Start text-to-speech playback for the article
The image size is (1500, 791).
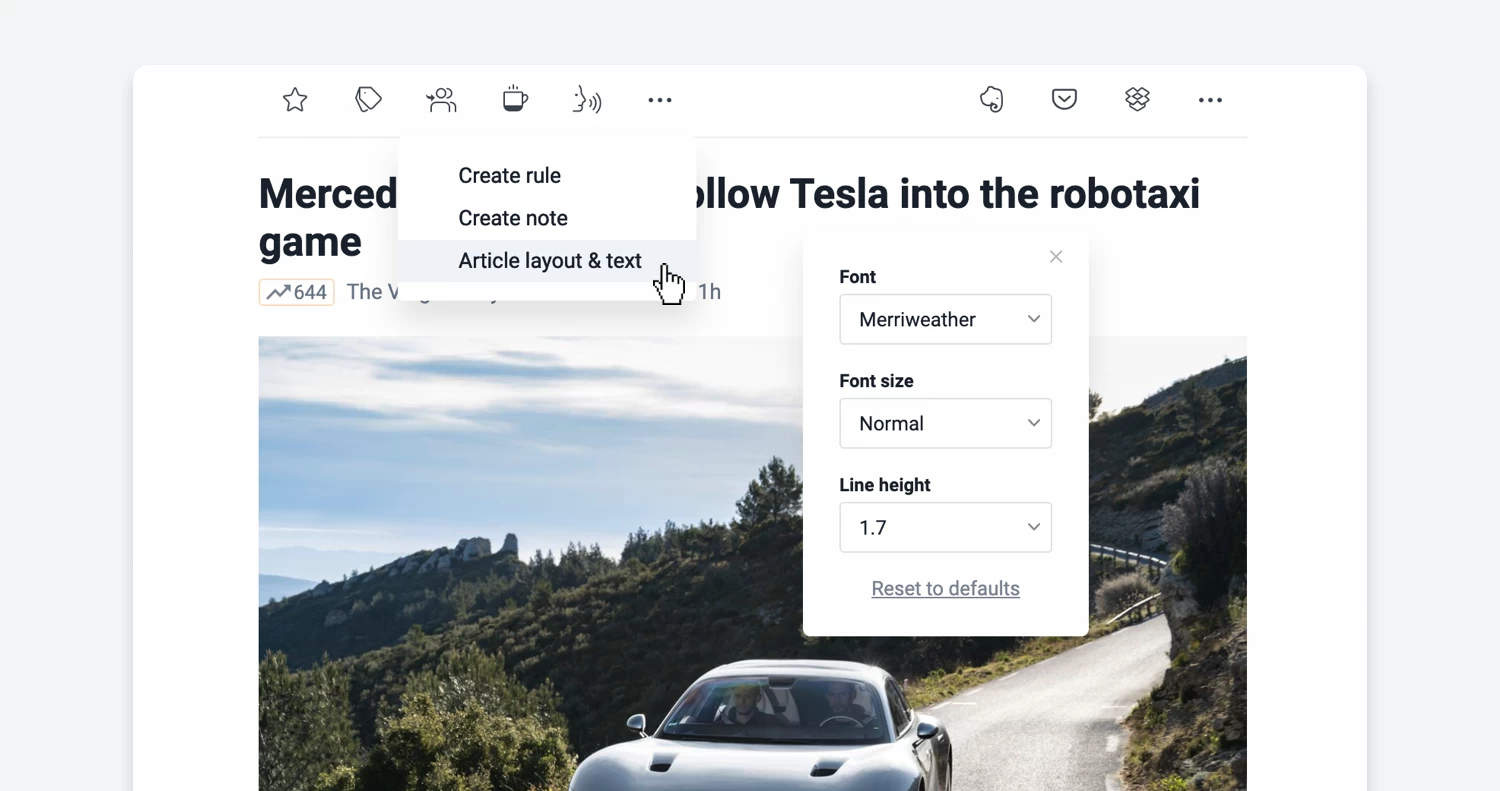[587, 99]
